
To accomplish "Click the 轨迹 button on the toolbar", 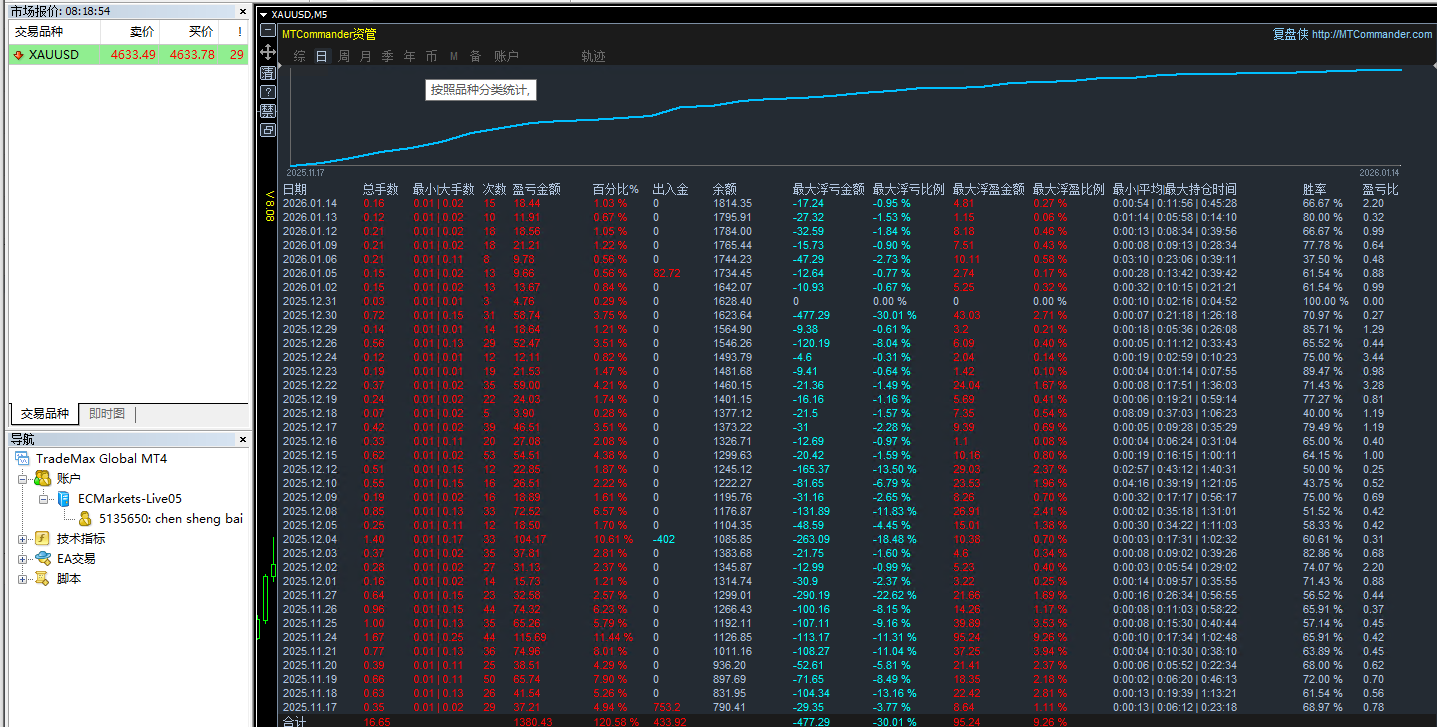I will [x=593, y=56].
